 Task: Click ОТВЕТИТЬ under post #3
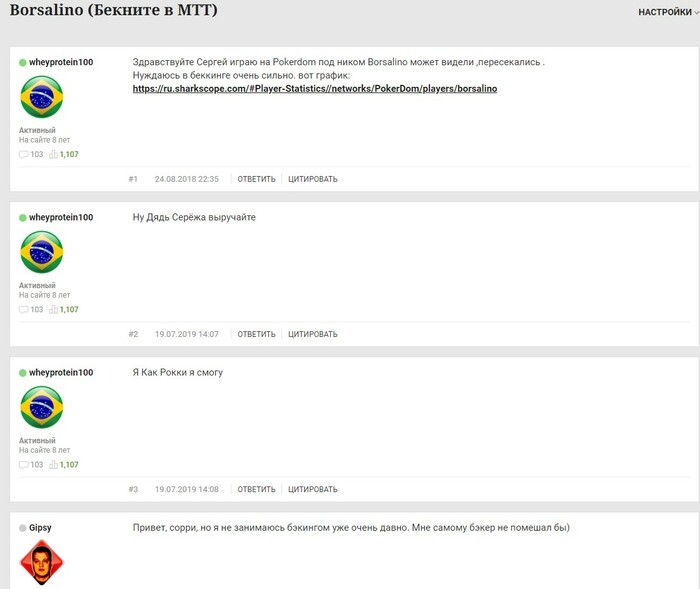tap(256, 489)
